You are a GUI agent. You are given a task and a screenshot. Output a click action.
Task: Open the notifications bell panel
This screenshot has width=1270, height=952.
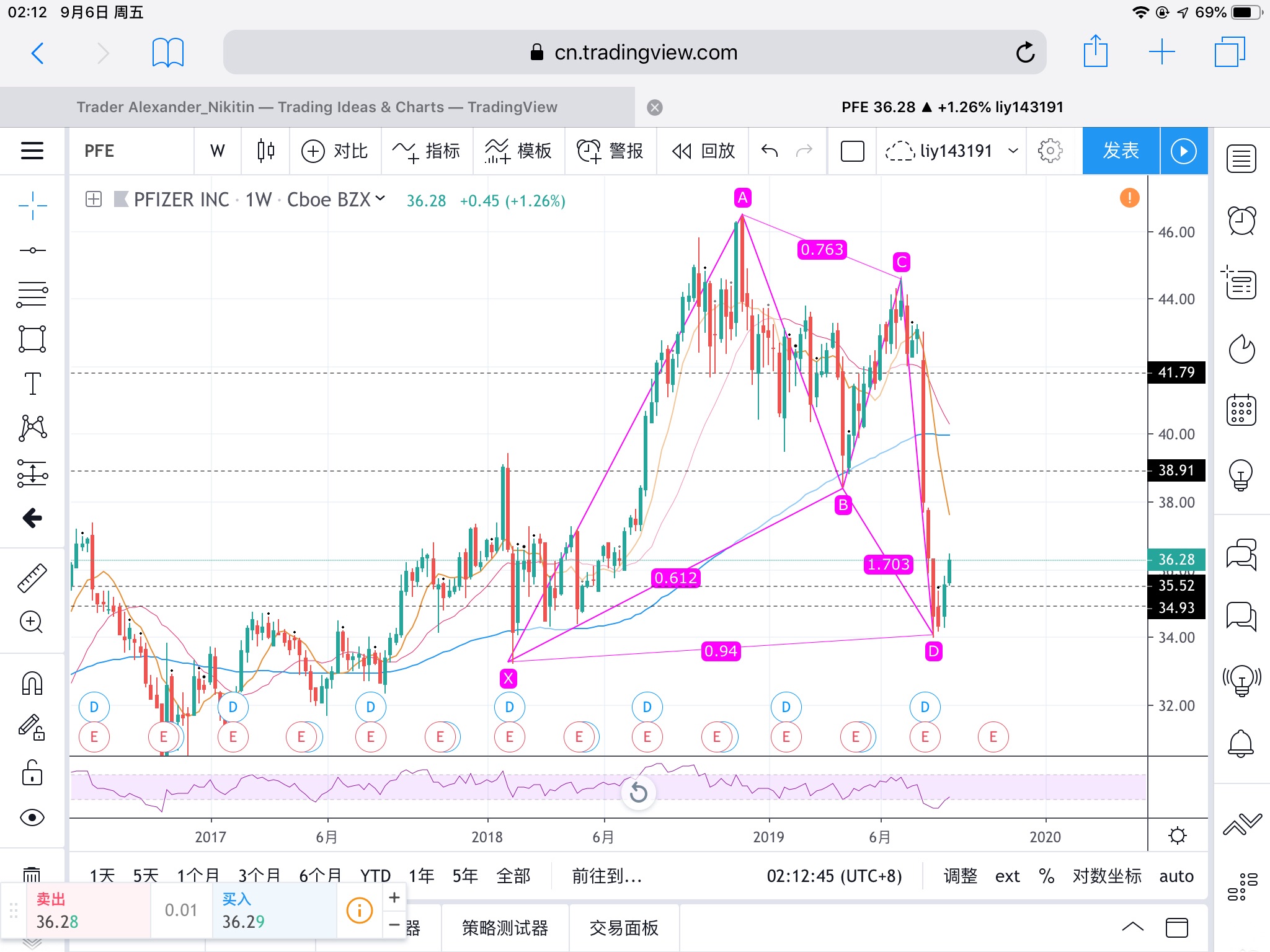tap(1241, 743)
